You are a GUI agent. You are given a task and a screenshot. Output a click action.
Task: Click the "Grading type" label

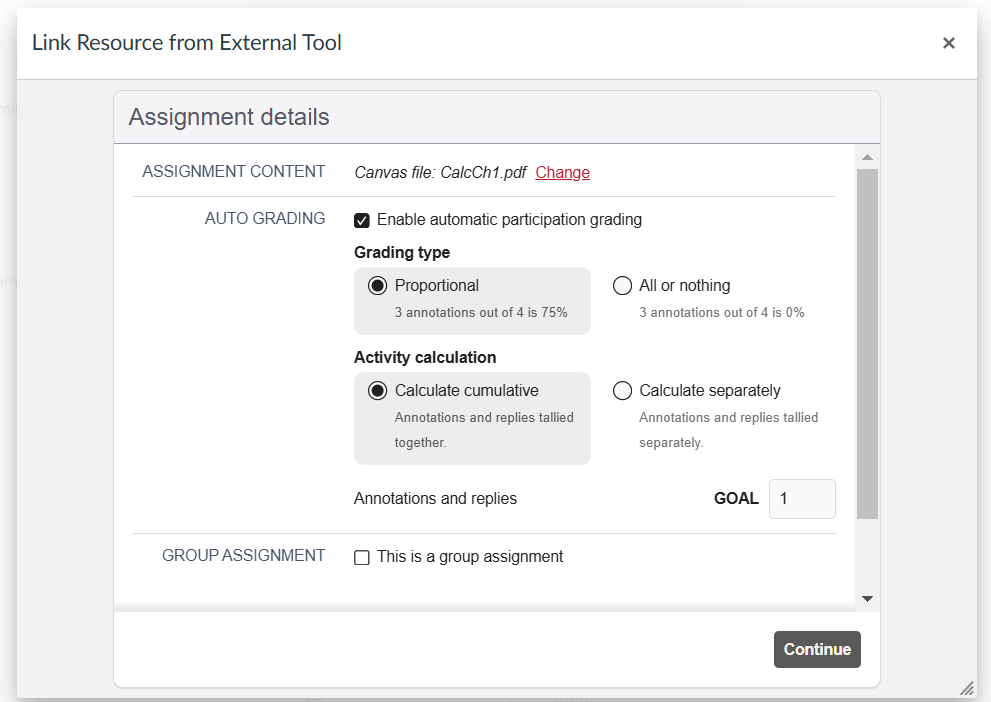[x=402, y=252]
